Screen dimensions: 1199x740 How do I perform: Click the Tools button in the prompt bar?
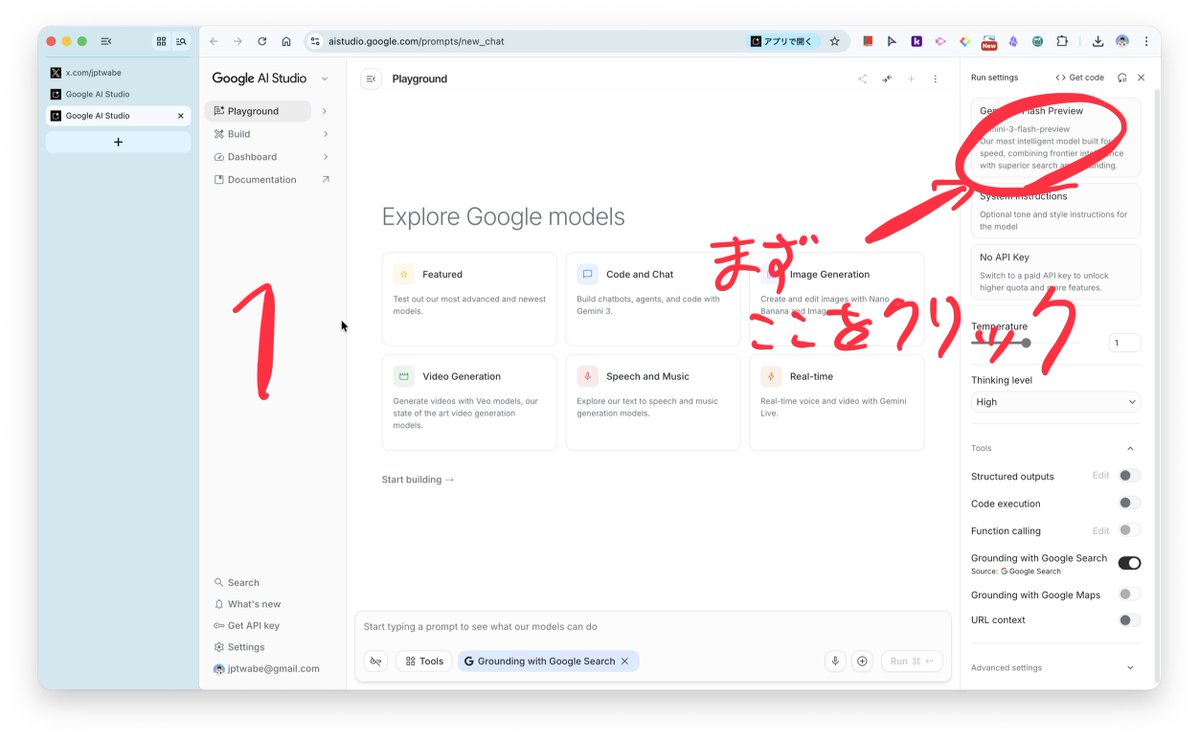tap(424, 661)
